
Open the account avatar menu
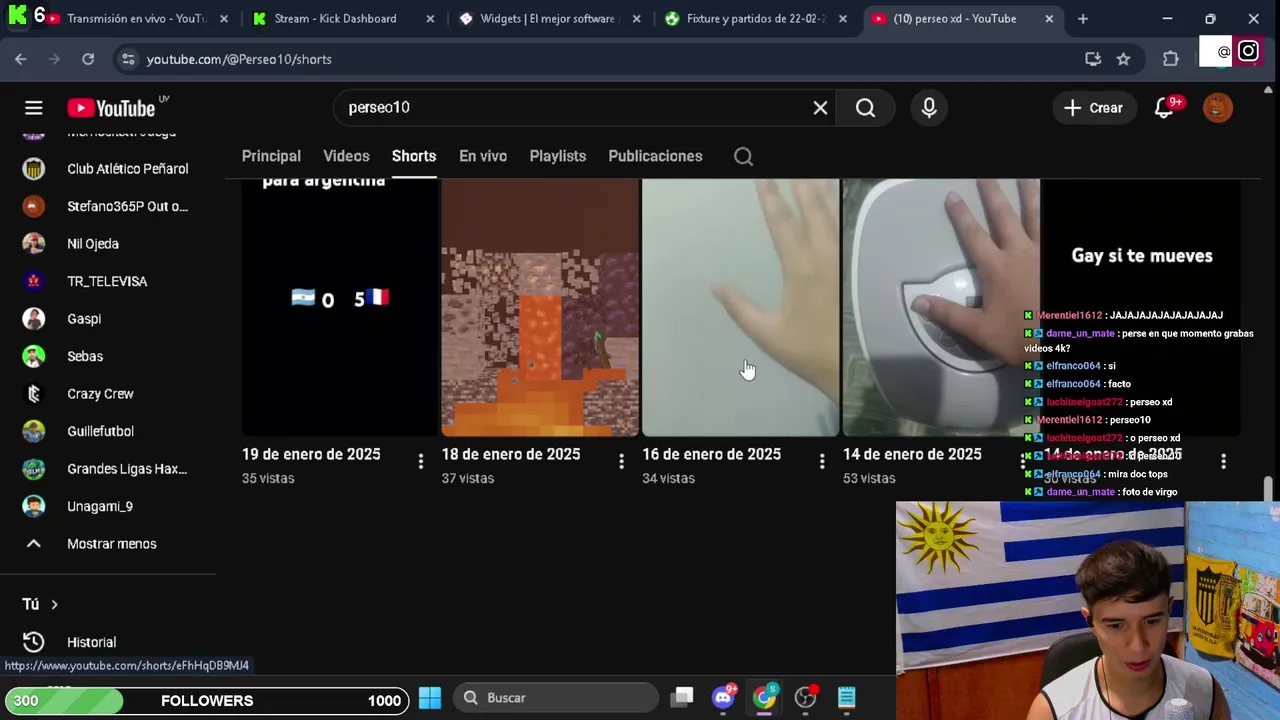pyautogui.click(x=1218, y=108)
